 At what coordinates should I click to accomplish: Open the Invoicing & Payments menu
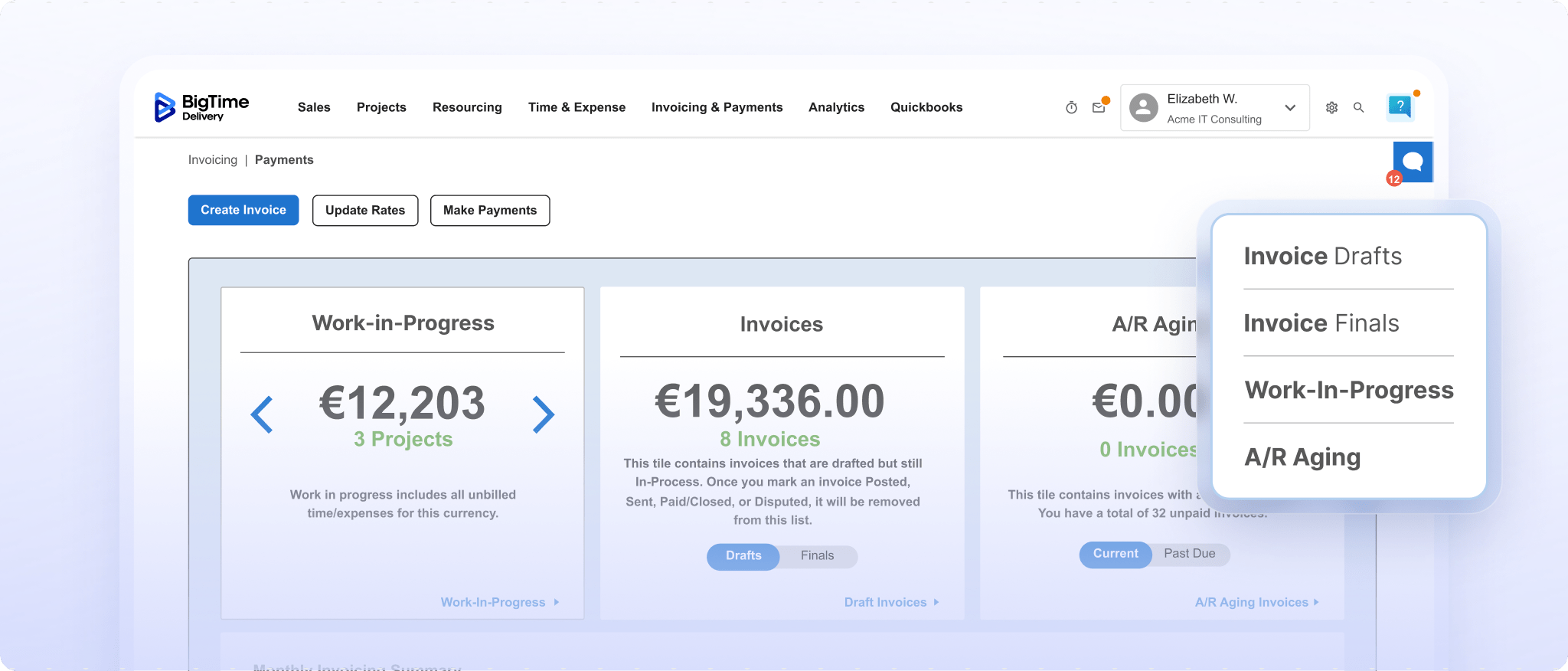pos(717,107)
